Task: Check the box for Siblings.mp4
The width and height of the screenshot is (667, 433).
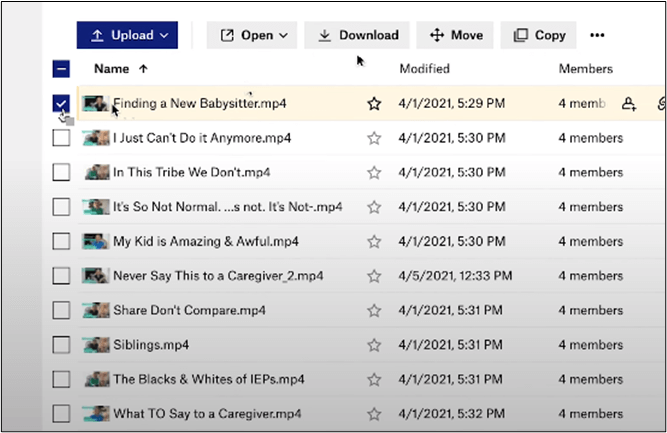Action: pos(61,345)
